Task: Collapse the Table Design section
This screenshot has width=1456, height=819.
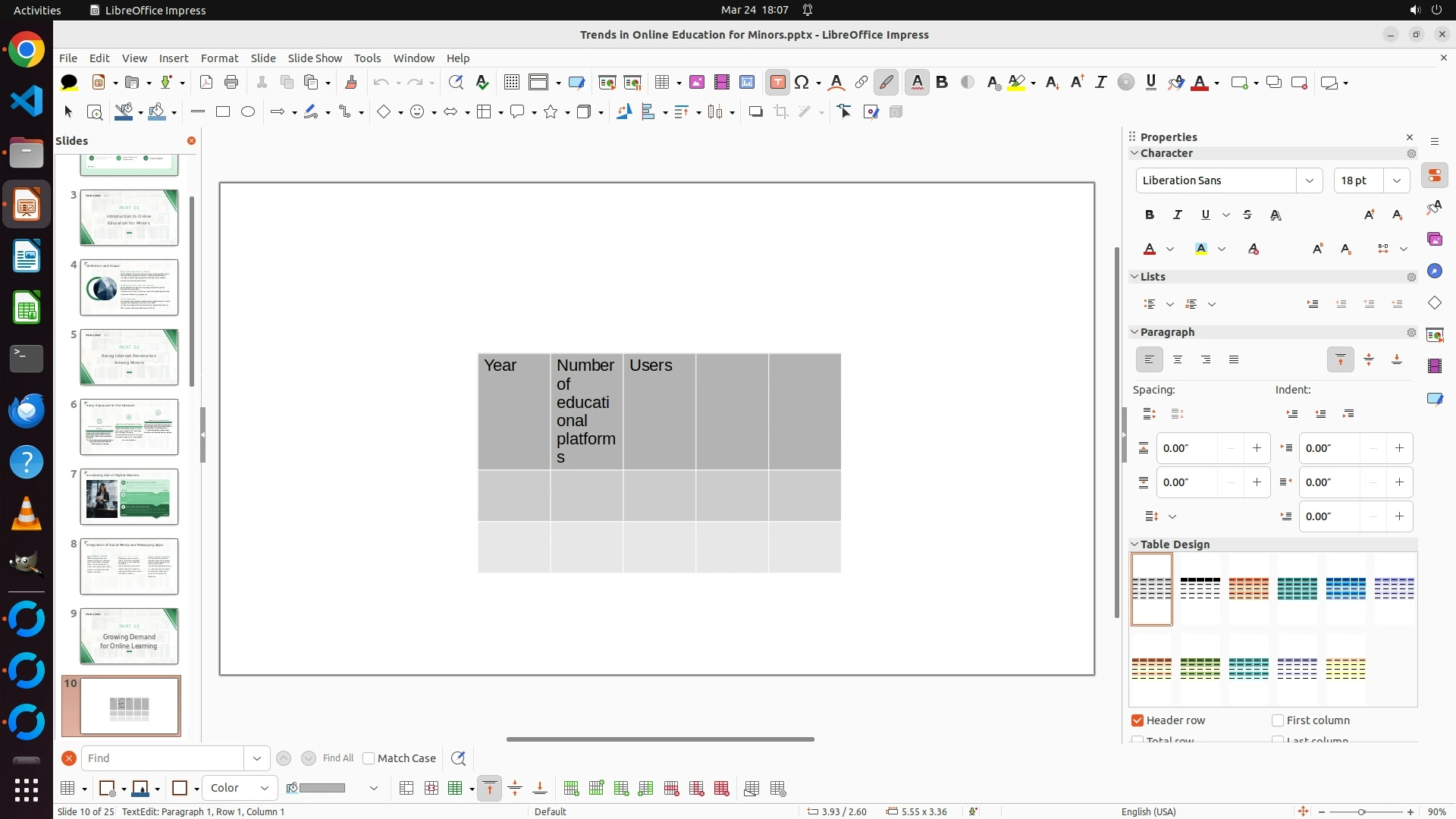Action: pyautogui.click(x=1135, y=544)
